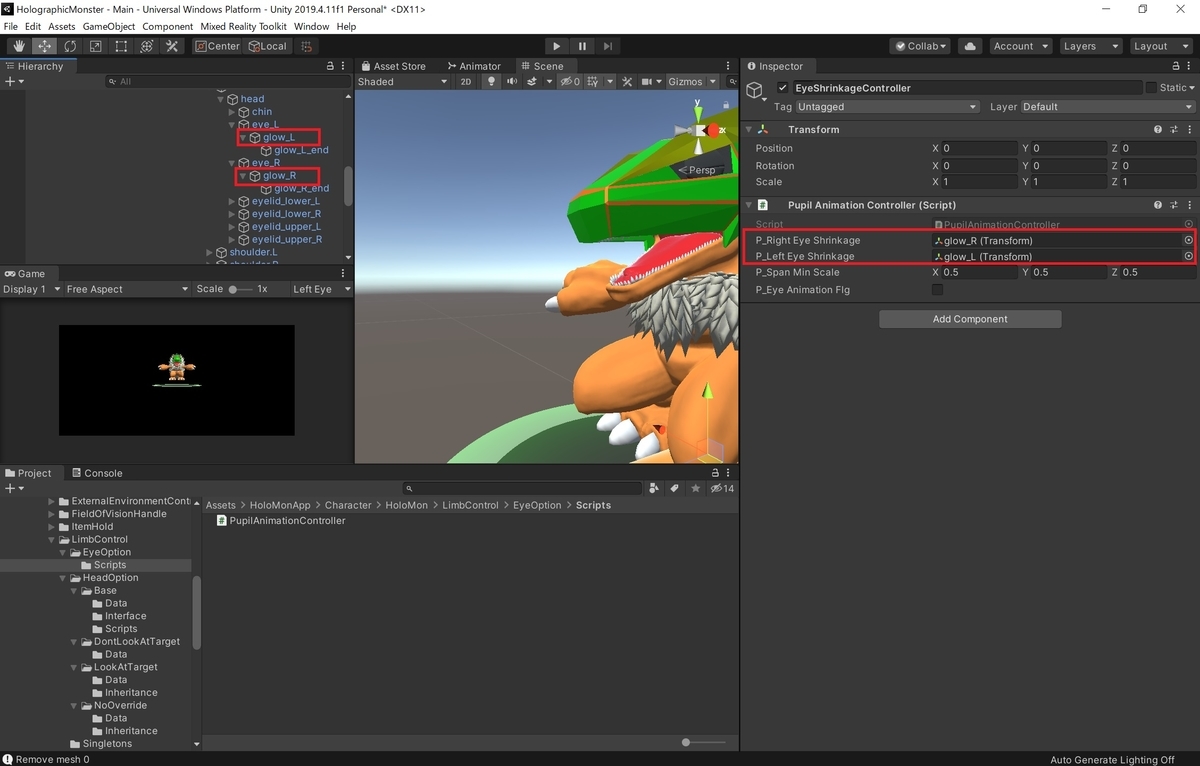Select the Move tool
This screenshot has width=1200, height=766.
click(x=45, y=46)
